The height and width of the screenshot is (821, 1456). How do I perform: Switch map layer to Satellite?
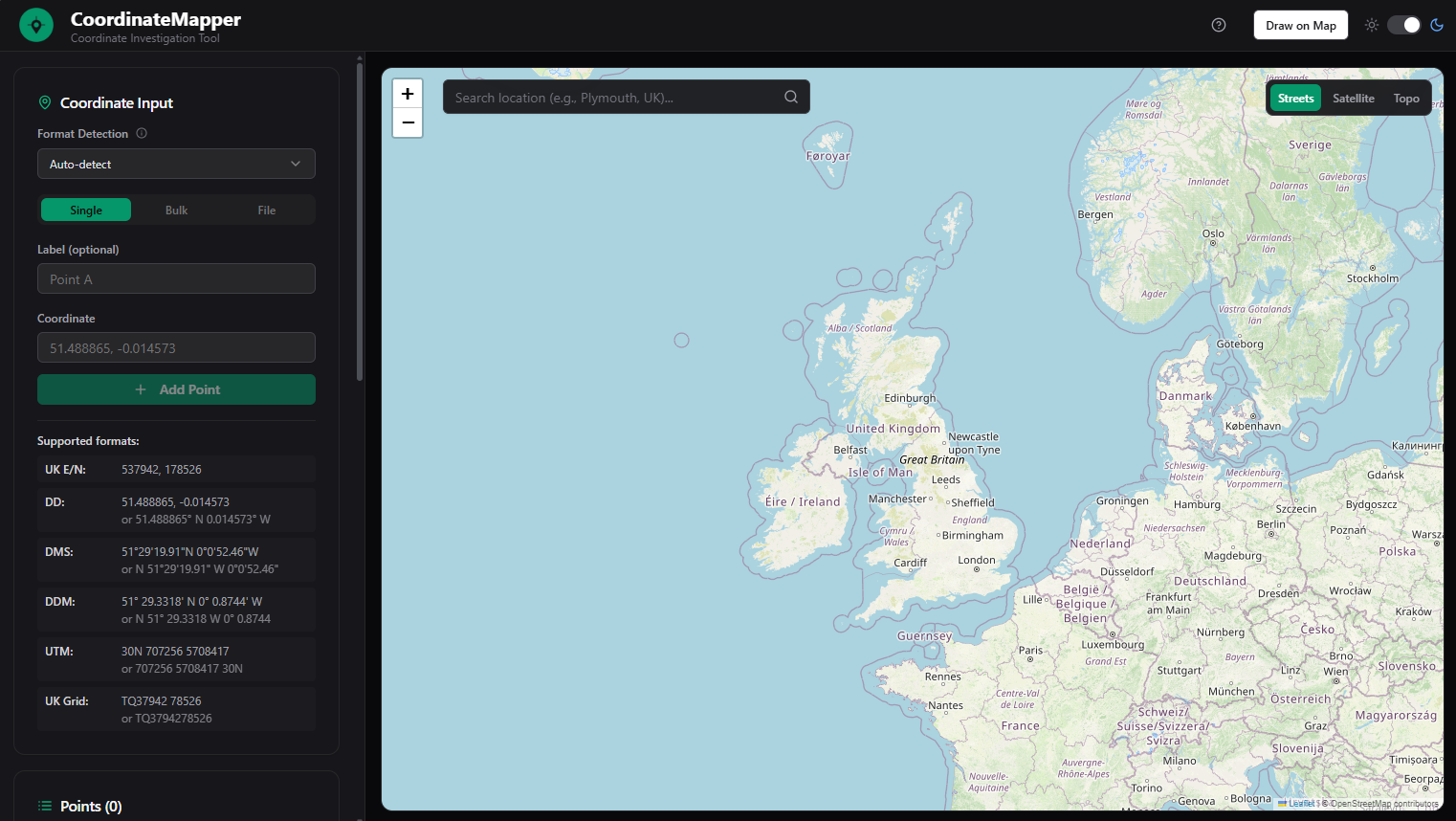coord(1353,98)
